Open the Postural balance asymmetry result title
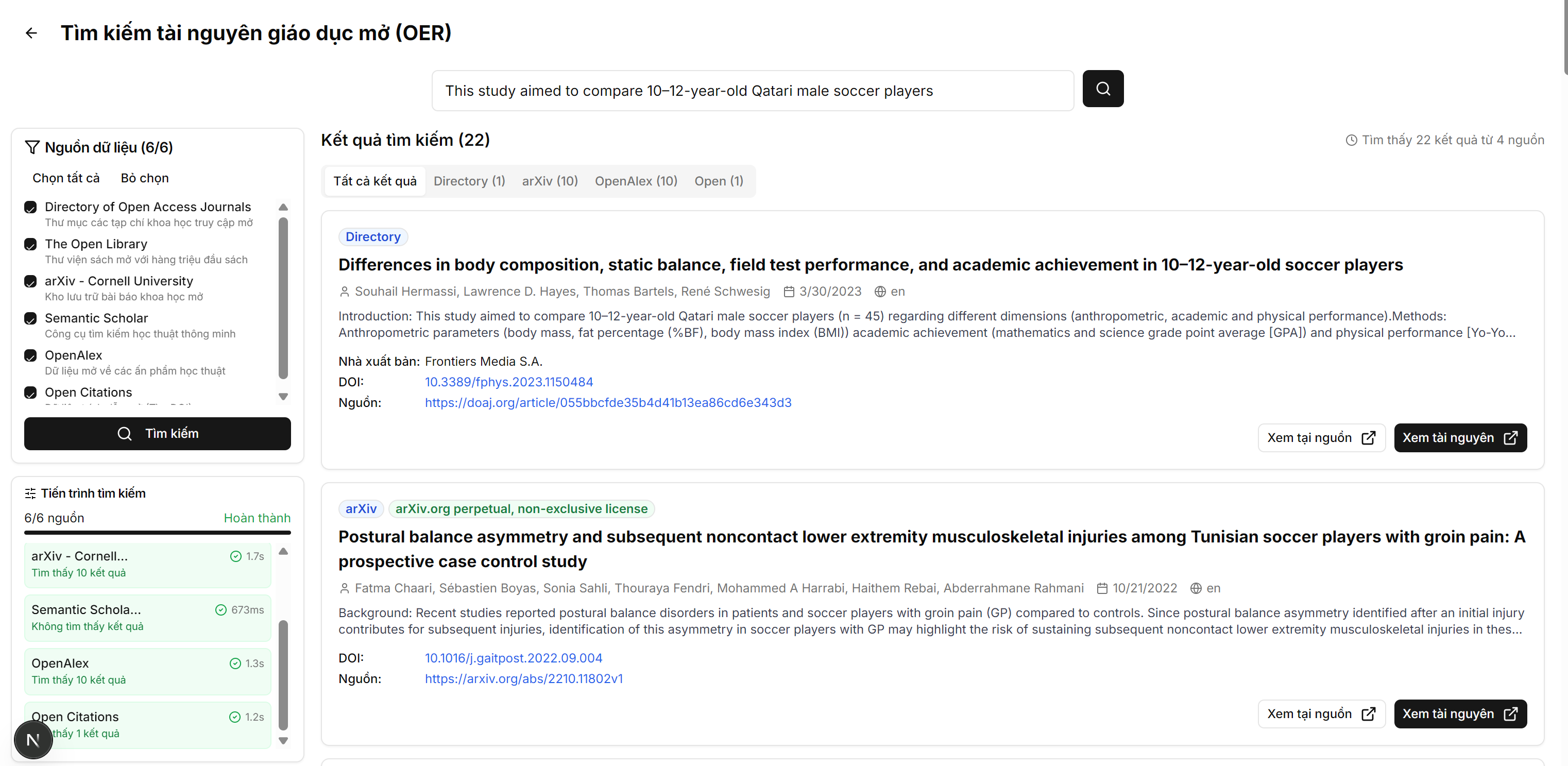Image resolution: width=1568 pixels, height=766 pixels. point(932,549)
